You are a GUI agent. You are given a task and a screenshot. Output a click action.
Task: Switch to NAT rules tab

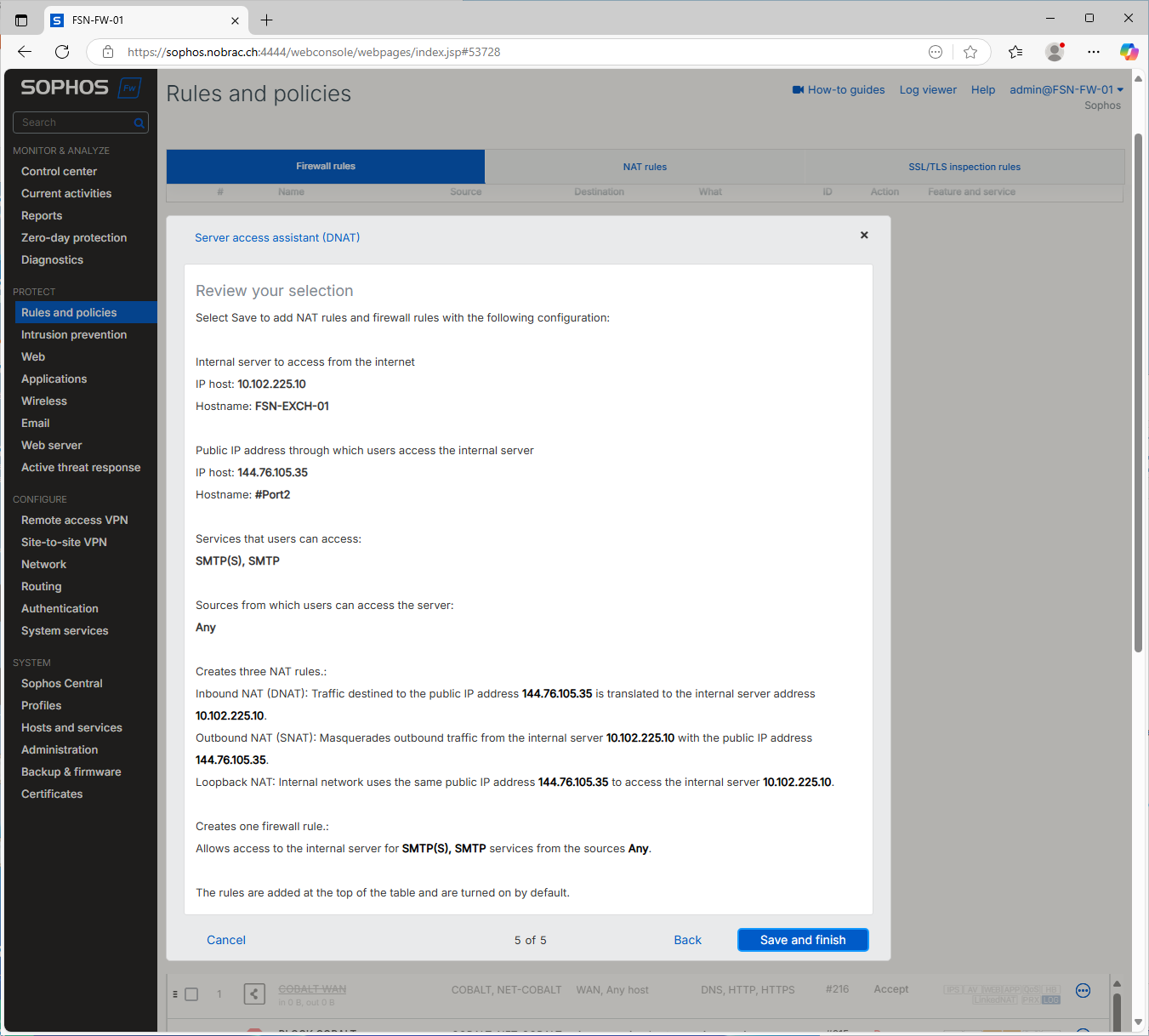(x=645, y=167)
